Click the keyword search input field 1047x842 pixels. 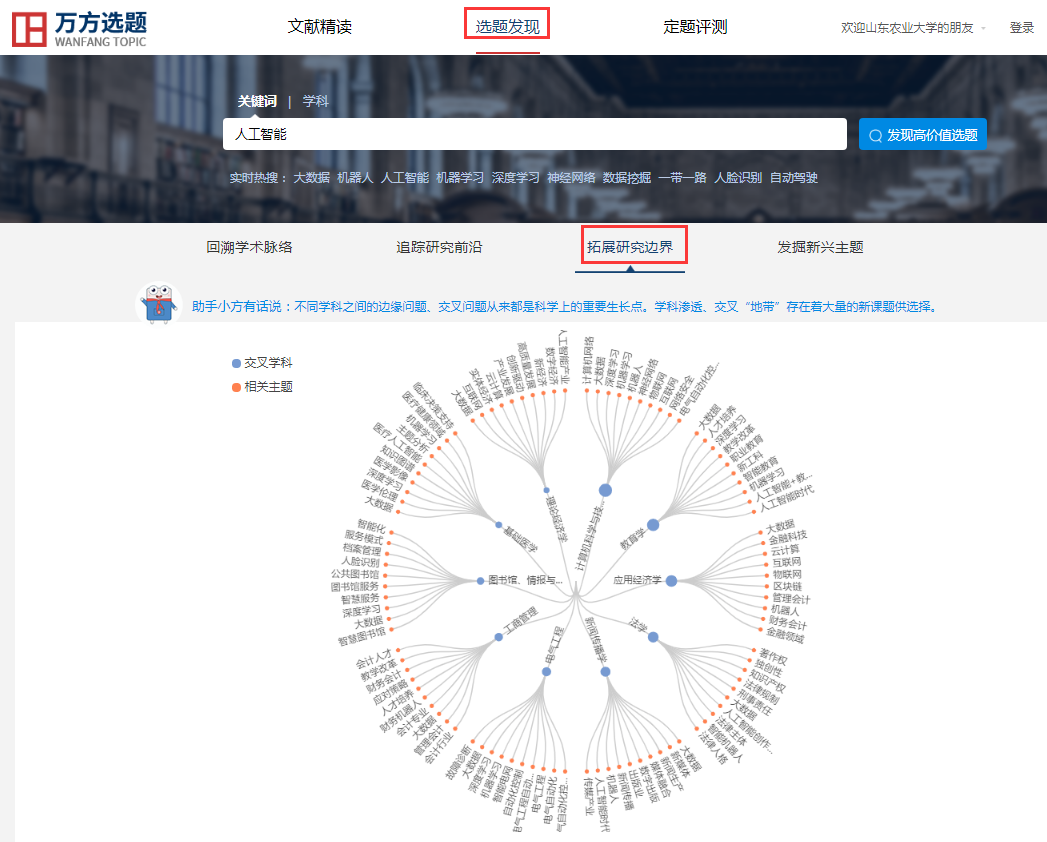[x=534, y=134]
